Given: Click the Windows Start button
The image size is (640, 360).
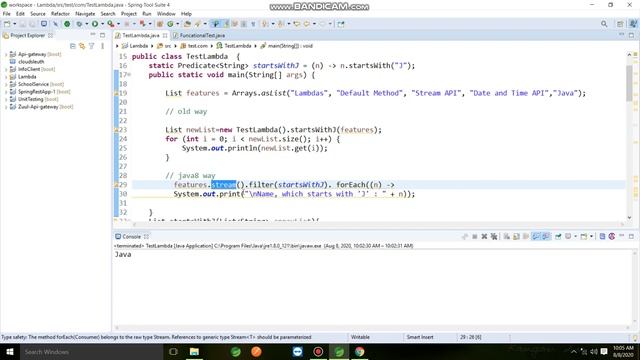Looking at the screenshot, I should pyautogui.click(x=10, y=351).
